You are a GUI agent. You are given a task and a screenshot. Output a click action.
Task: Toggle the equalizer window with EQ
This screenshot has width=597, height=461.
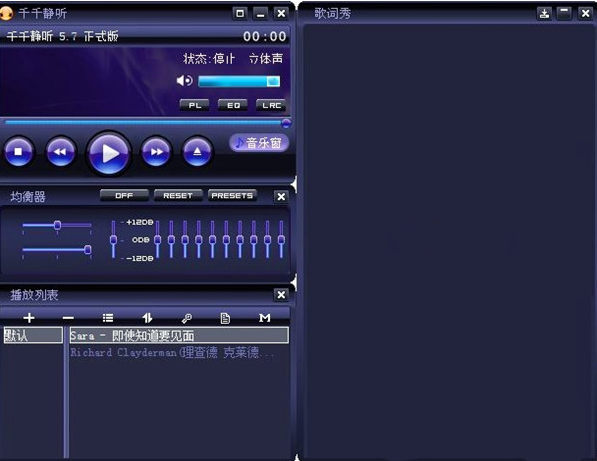click(x=233, y=105)
